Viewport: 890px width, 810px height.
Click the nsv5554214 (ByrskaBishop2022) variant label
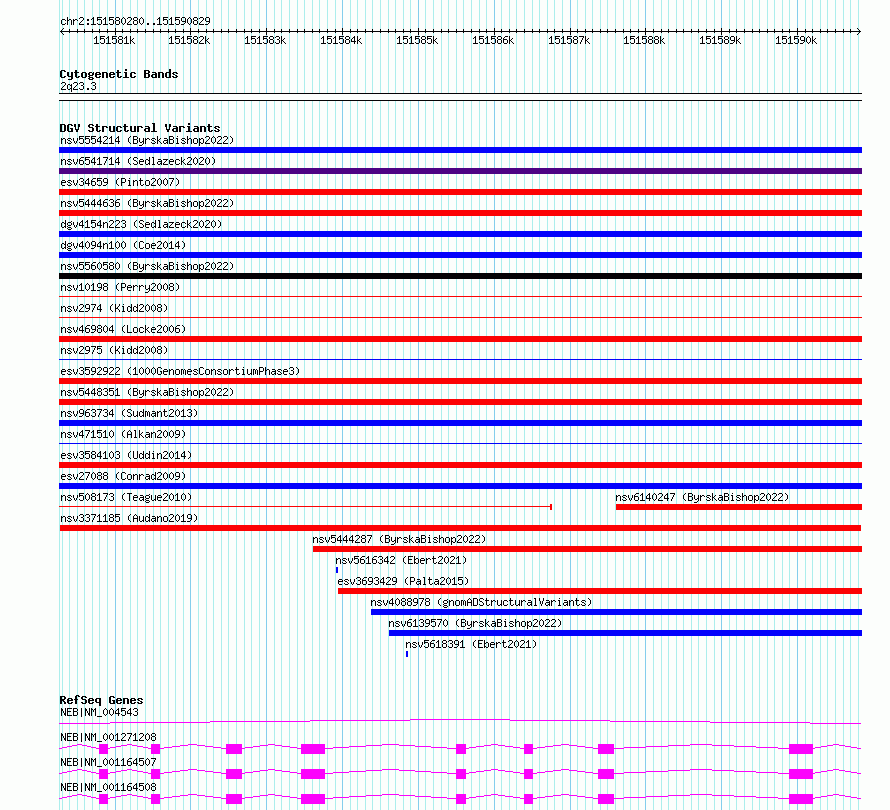(x=147, y=140)
